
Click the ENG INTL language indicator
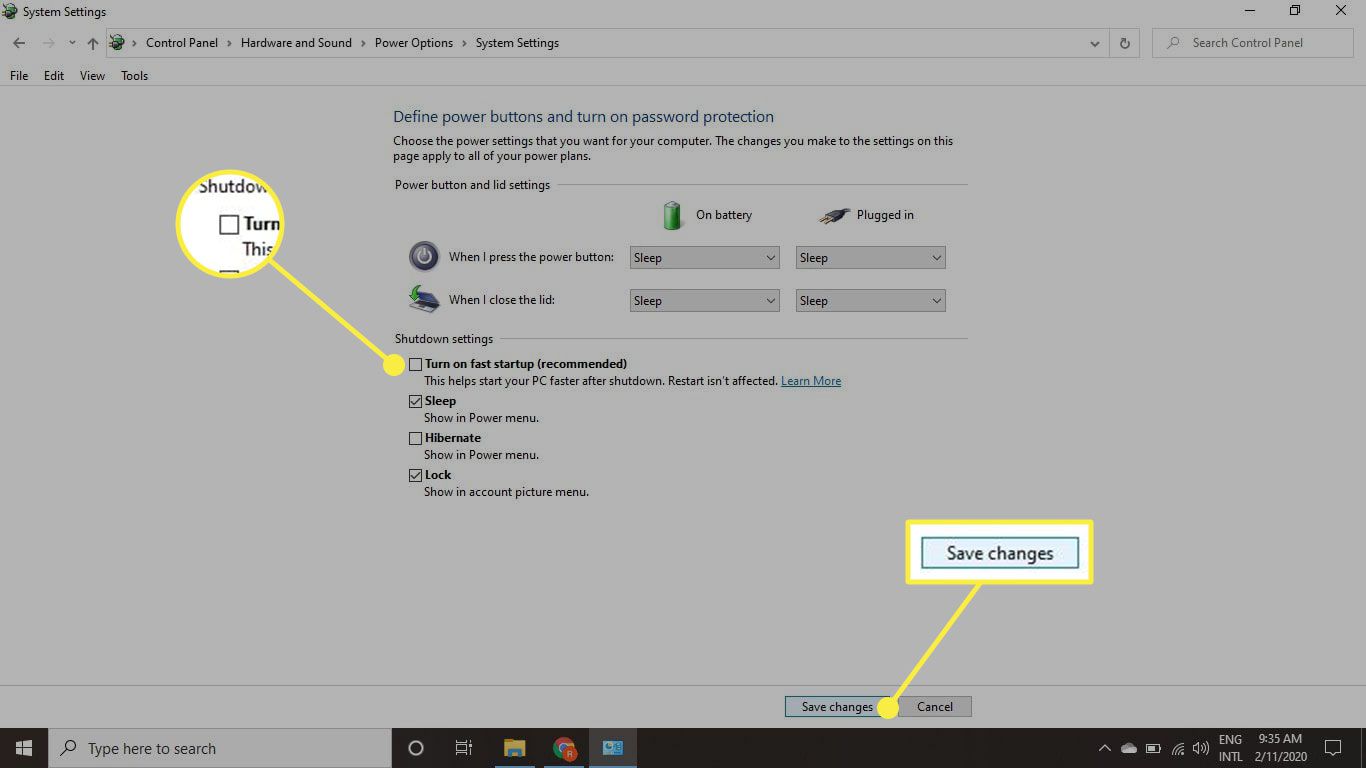click(x=1230, y=748)
